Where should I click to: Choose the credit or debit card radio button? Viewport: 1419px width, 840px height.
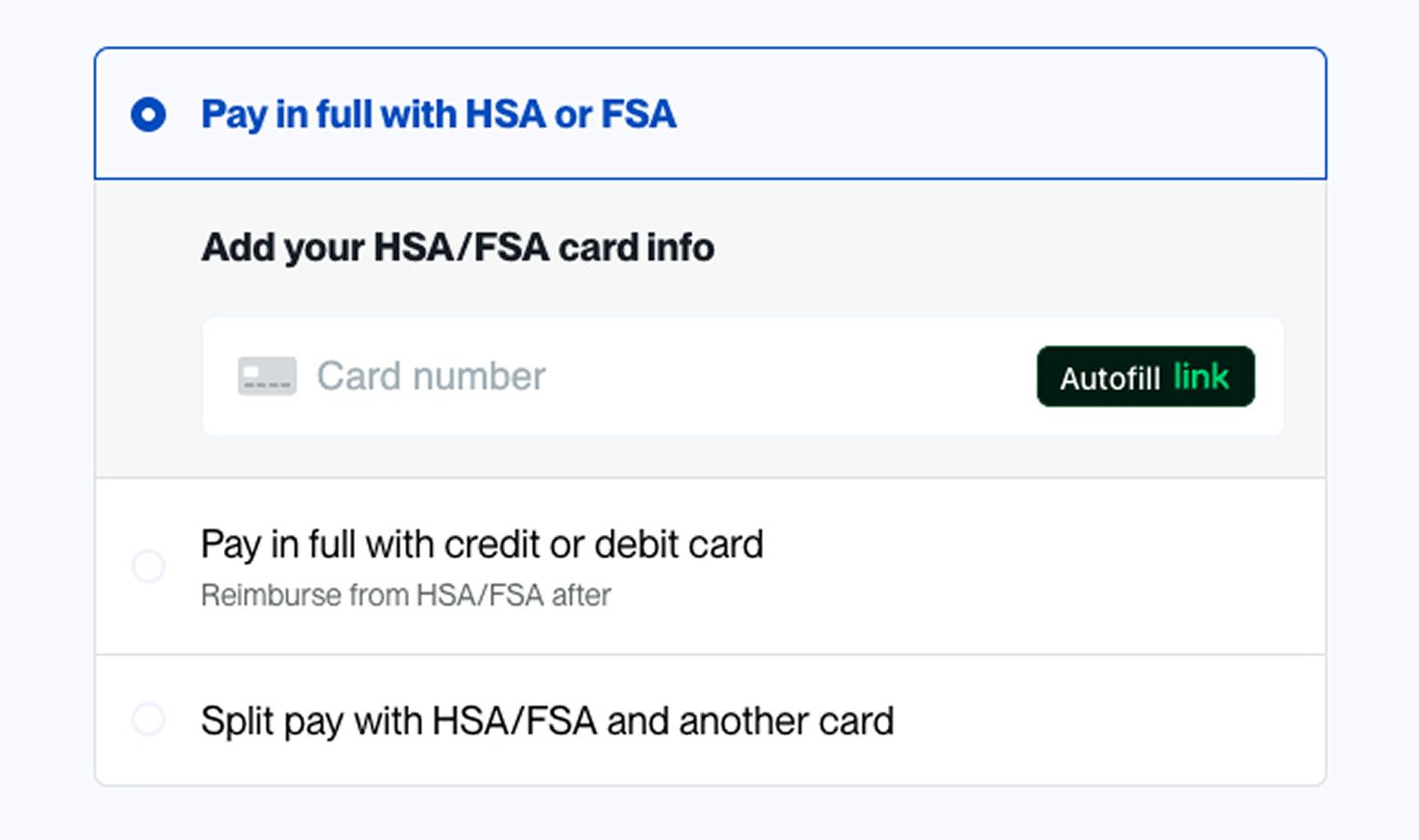click(x=148, y=567)
